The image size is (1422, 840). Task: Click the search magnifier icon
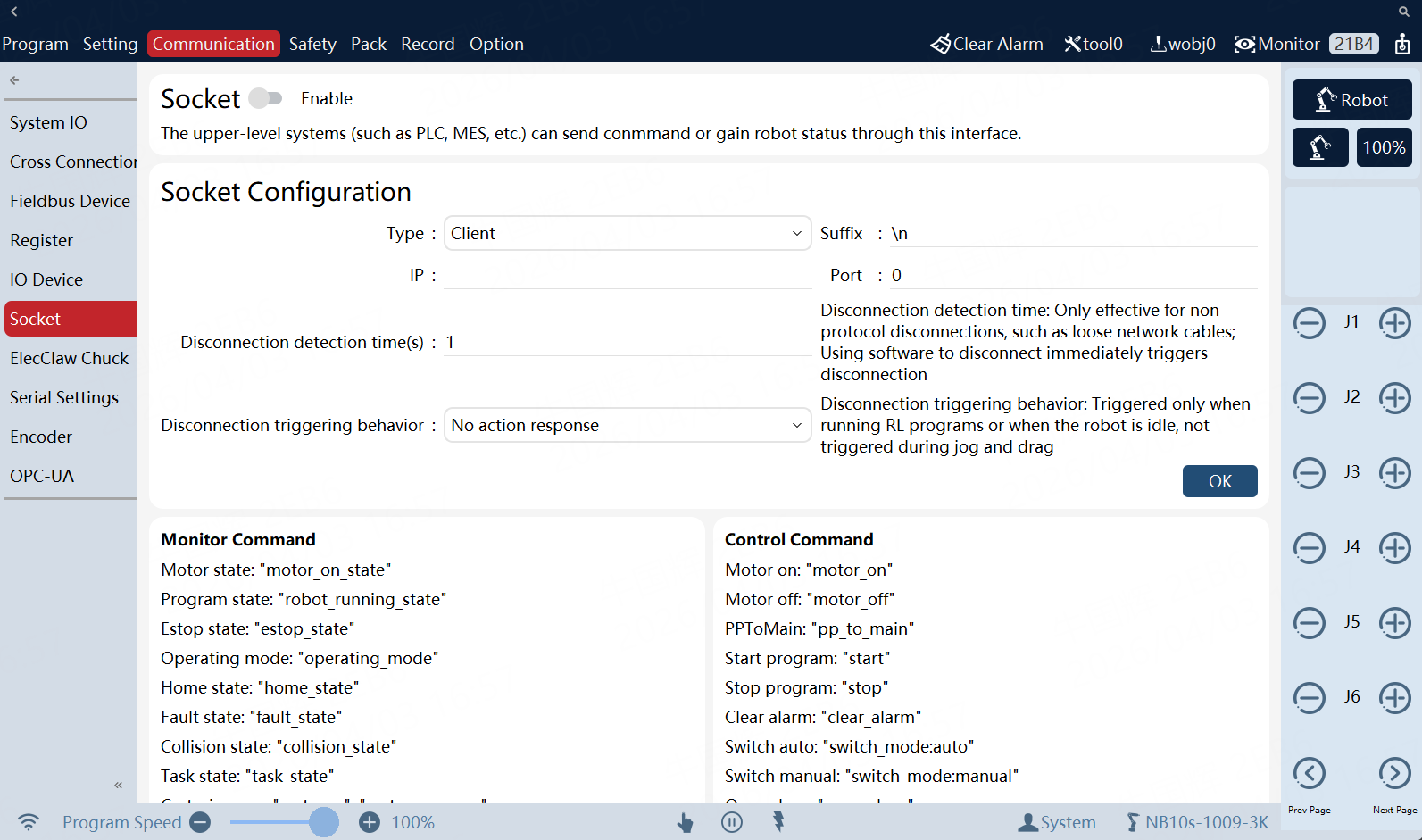coord(1403,12)
